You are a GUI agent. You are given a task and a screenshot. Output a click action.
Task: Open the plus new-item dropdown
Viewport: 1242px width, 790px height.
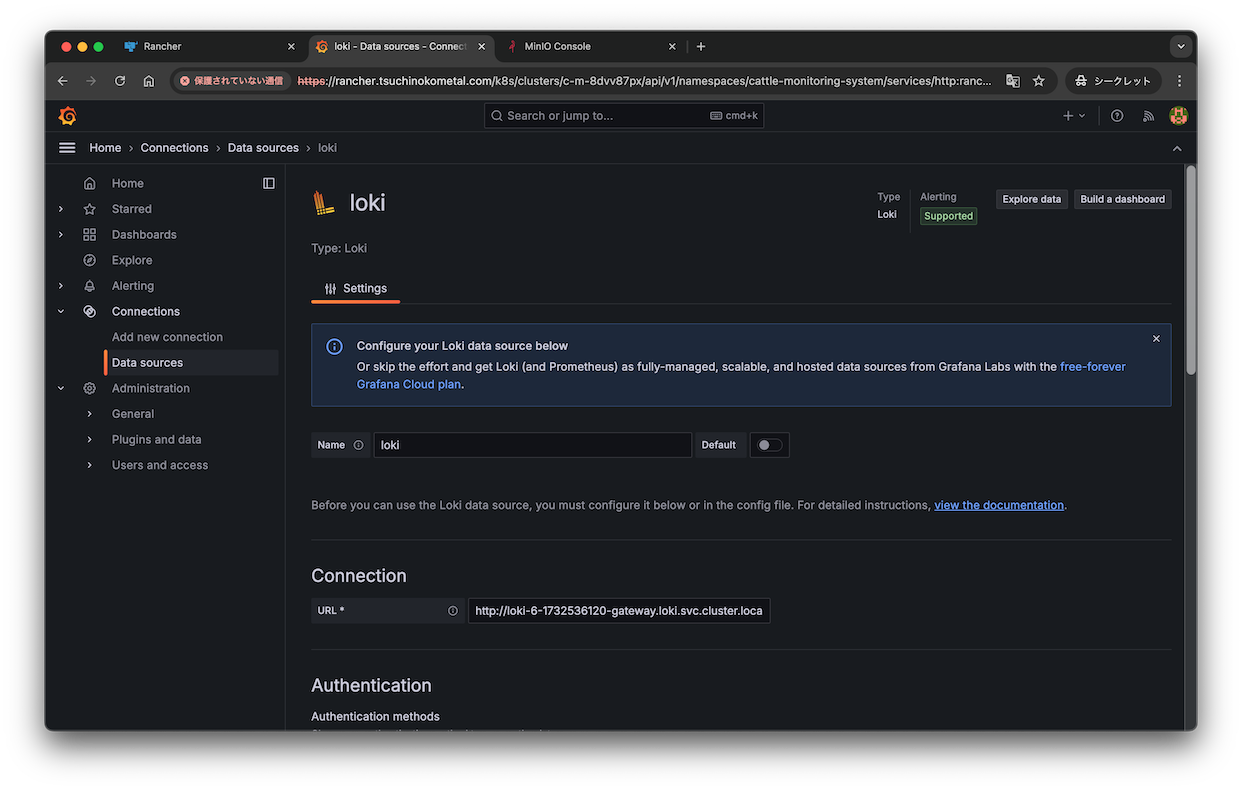point(1074,116)
